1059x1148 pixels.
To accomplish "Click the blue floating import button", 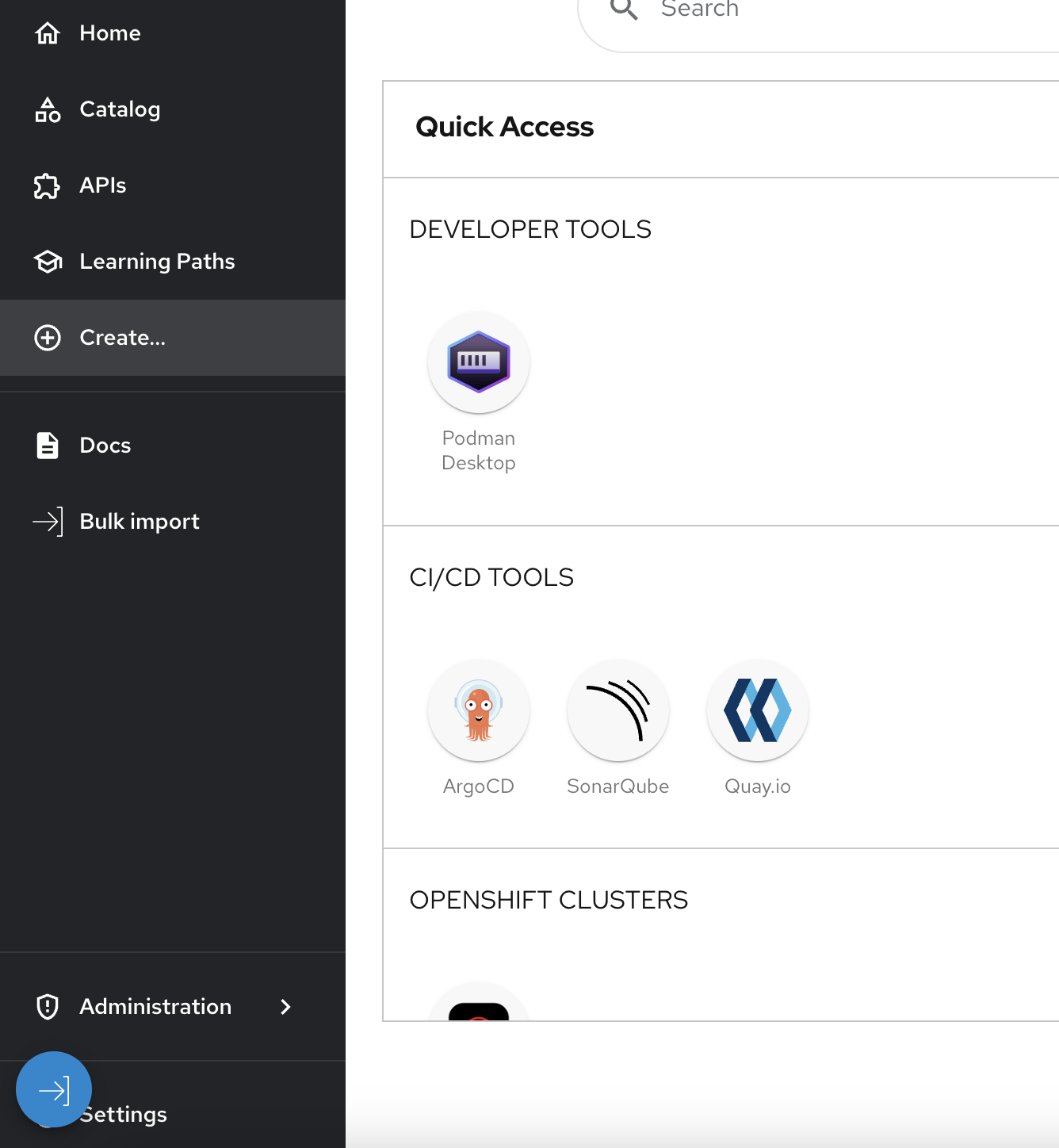I will point(54,1089).
